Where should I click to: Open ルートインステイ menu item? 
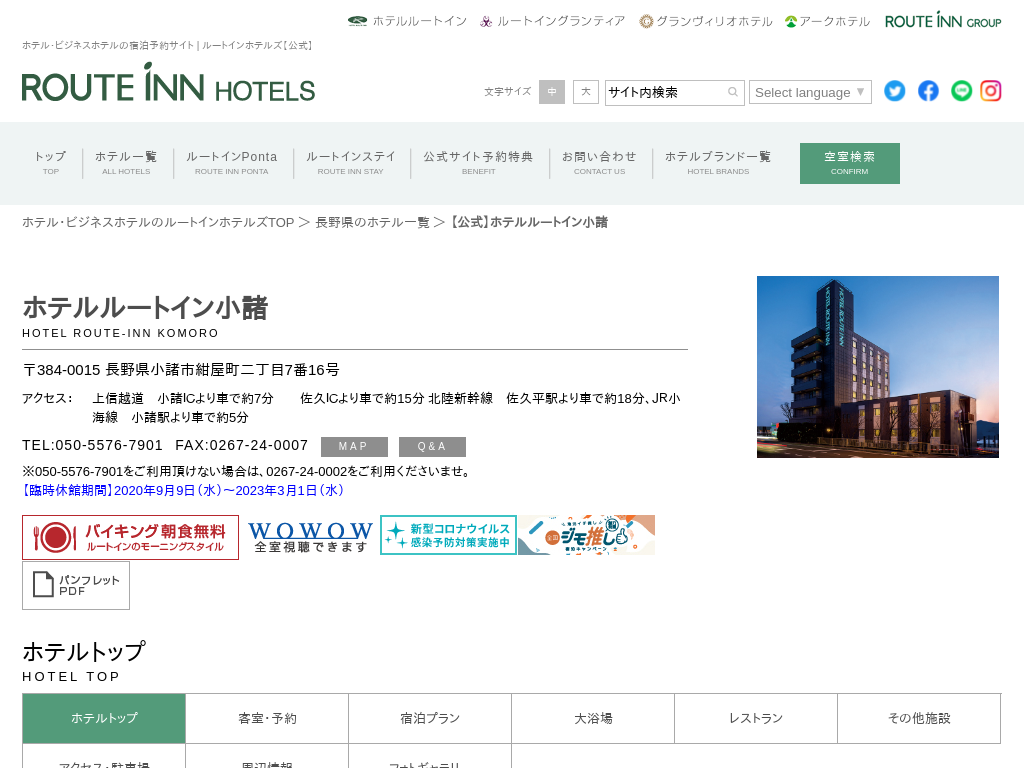[351, 163]
